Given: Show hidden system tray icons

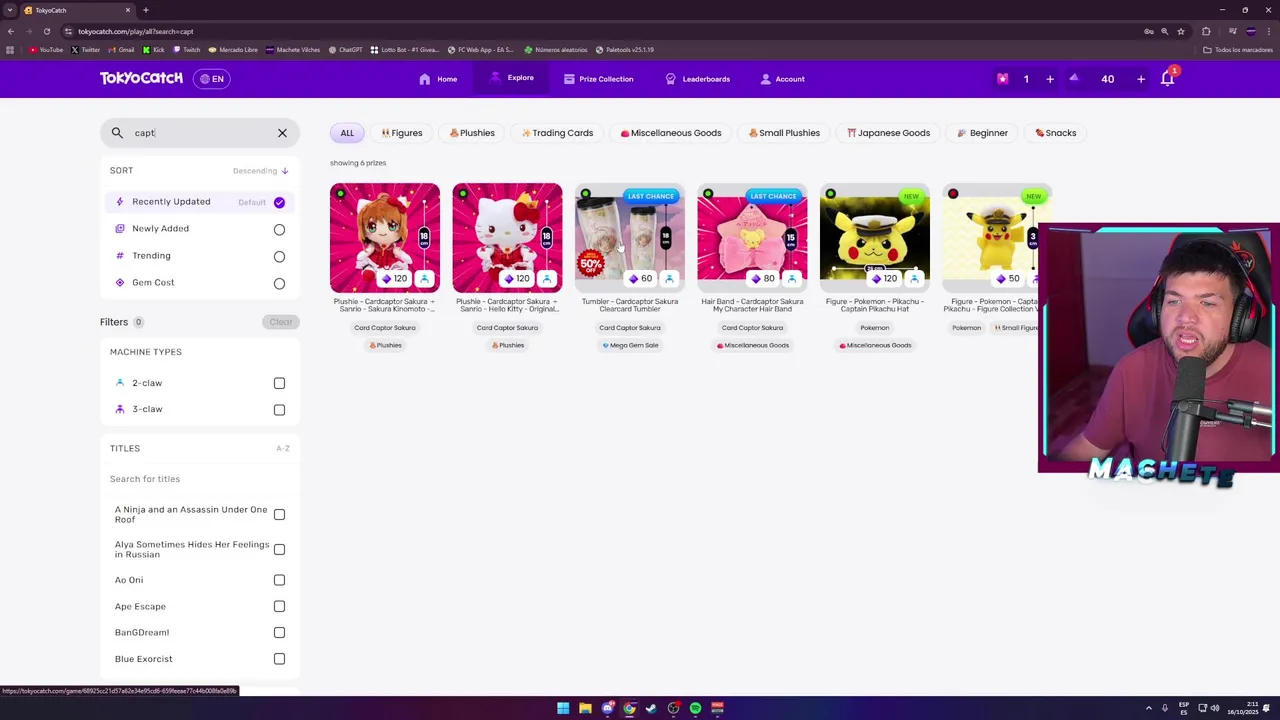Looking at the screenshot, I should (1149, 708).
